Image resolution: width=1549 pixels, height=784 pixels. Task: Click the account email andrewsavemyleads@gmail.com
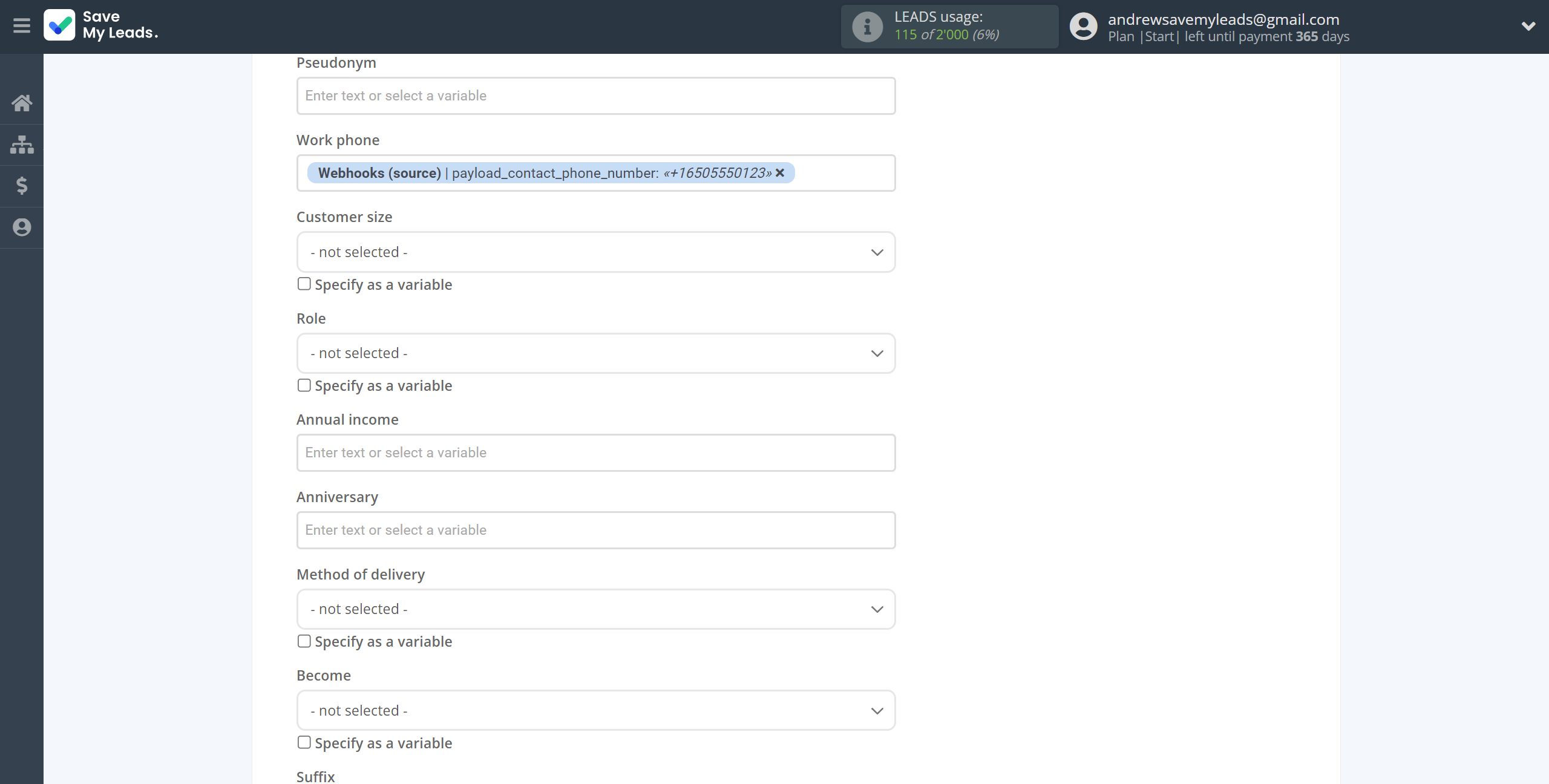(x=1223, y=19)
